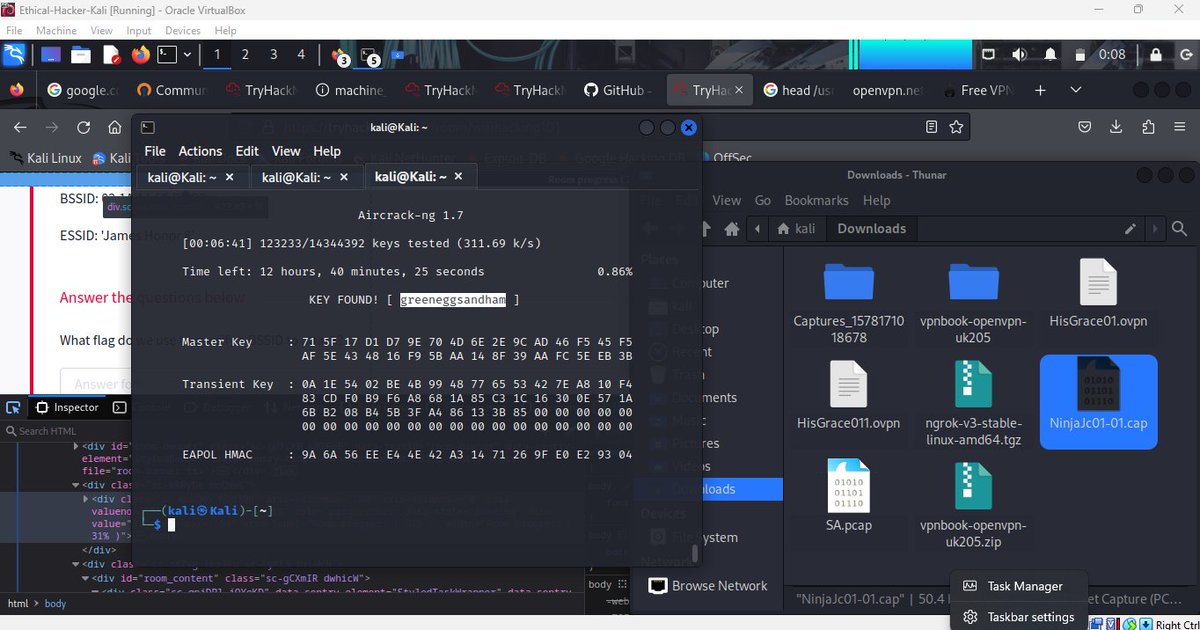Switch to workspace 3

(273, 54)
